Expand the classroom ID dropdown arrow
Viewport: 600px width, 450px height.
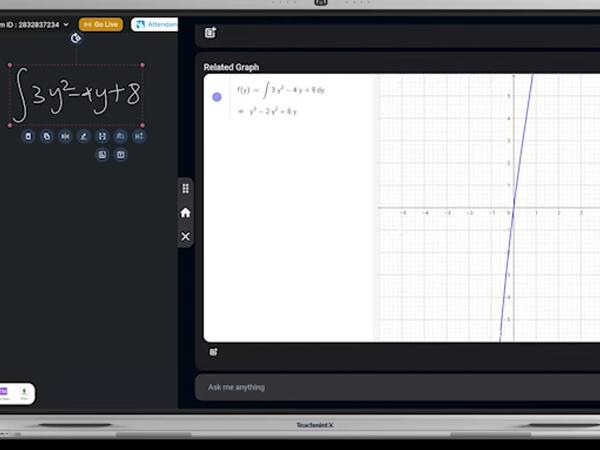[66, 24]
